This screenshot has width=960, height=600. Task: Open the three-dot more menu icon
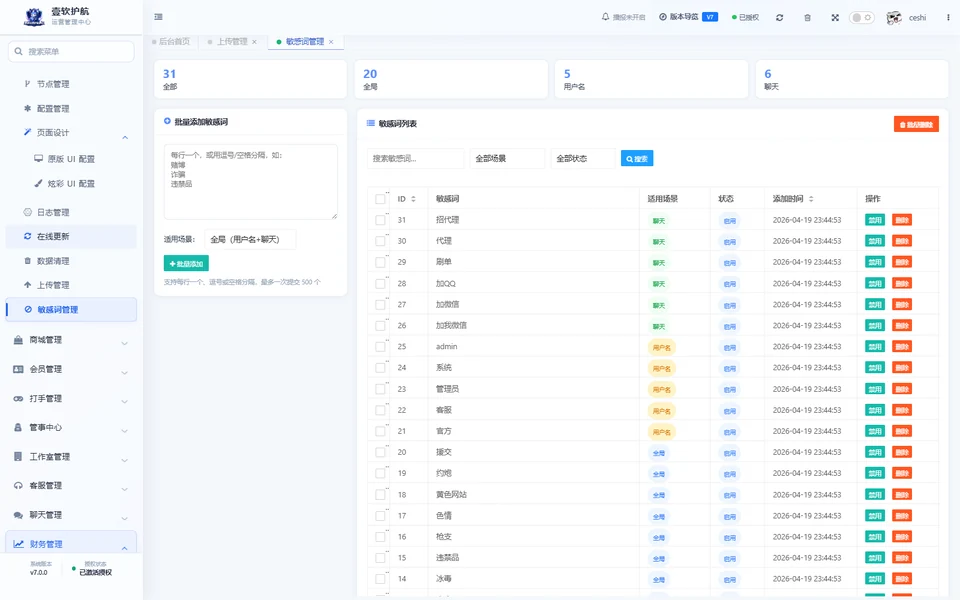[948, 18]
